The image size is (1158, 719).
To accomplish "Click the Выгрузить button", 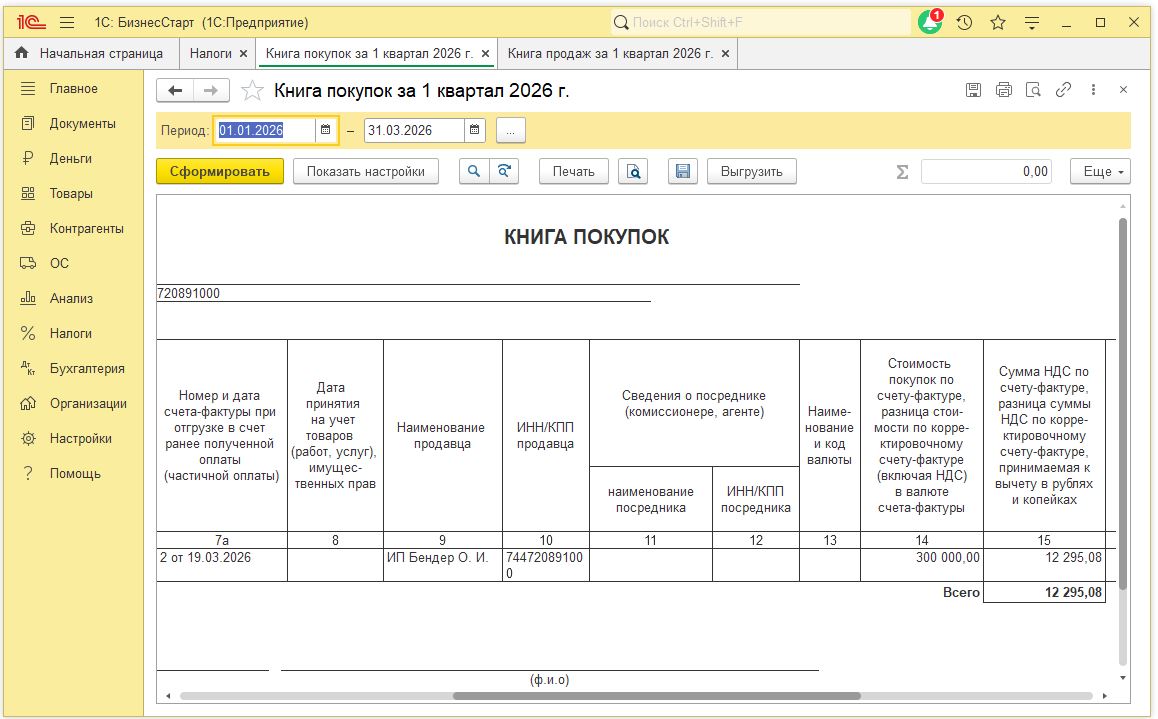I will click(751, 171).
